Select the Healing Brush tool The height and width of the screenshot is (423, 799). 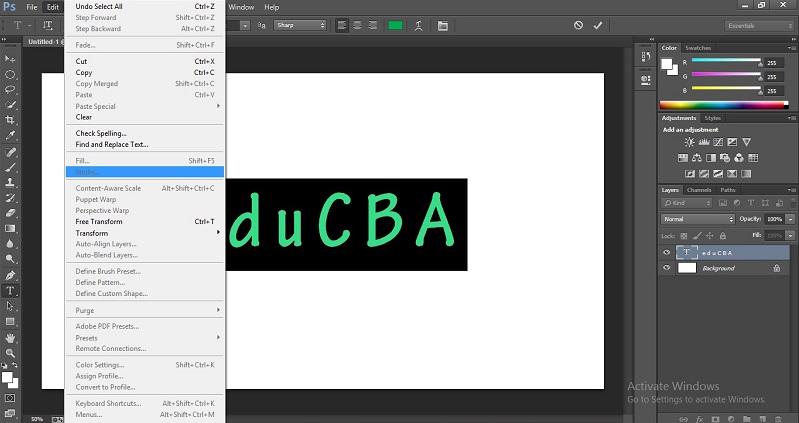point(10,152)
